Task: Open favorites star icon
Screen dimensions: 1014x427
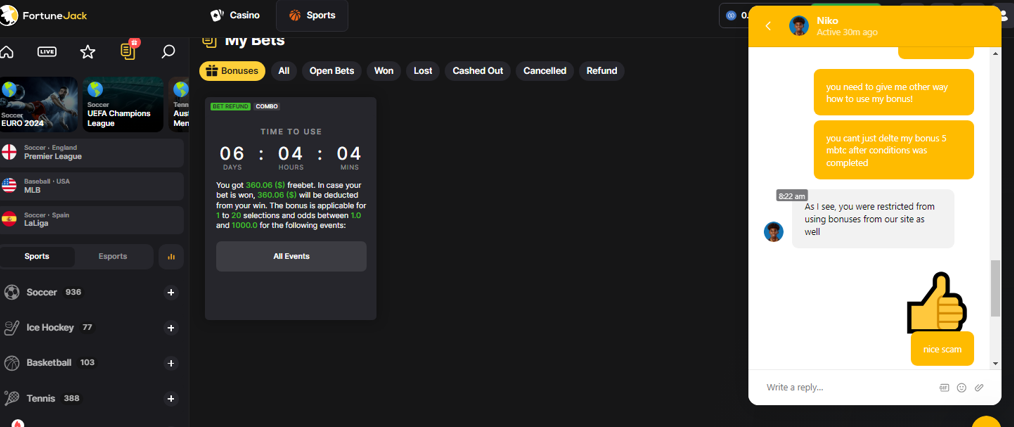Action: point(87,52)
